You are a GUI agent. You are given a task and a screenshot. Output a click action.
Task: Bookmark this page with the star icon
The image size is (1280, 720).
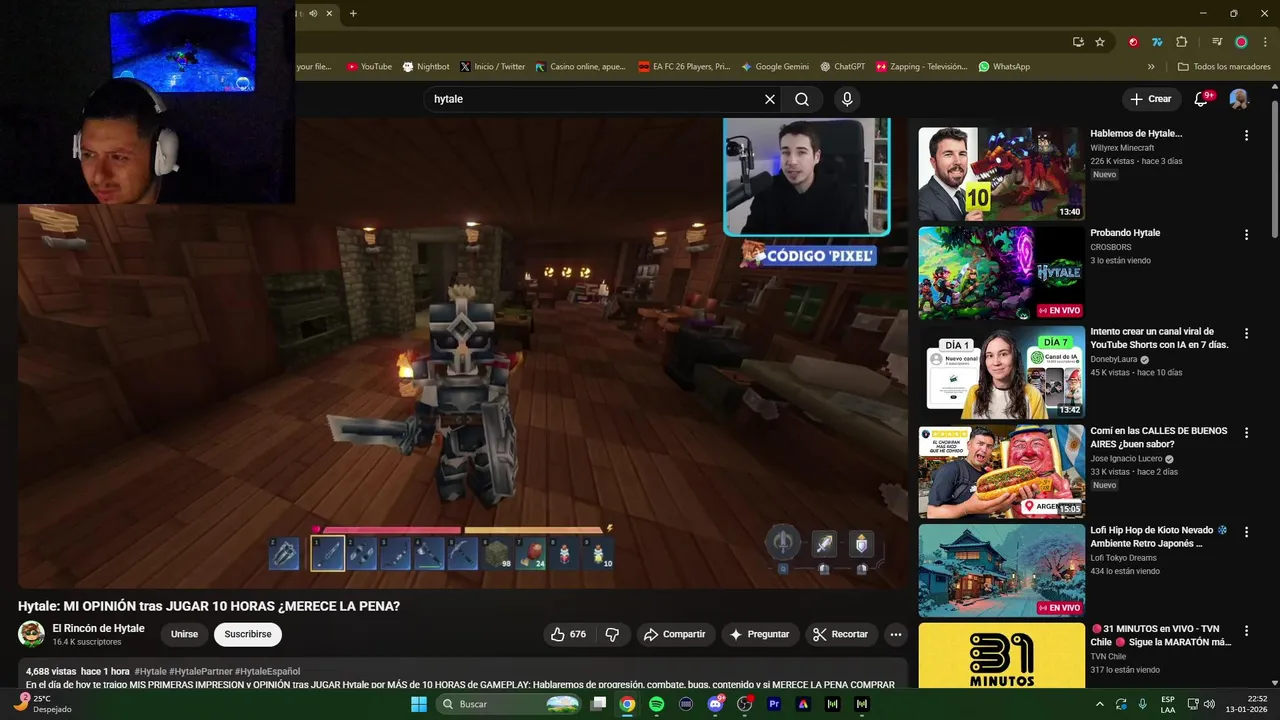1100,42
